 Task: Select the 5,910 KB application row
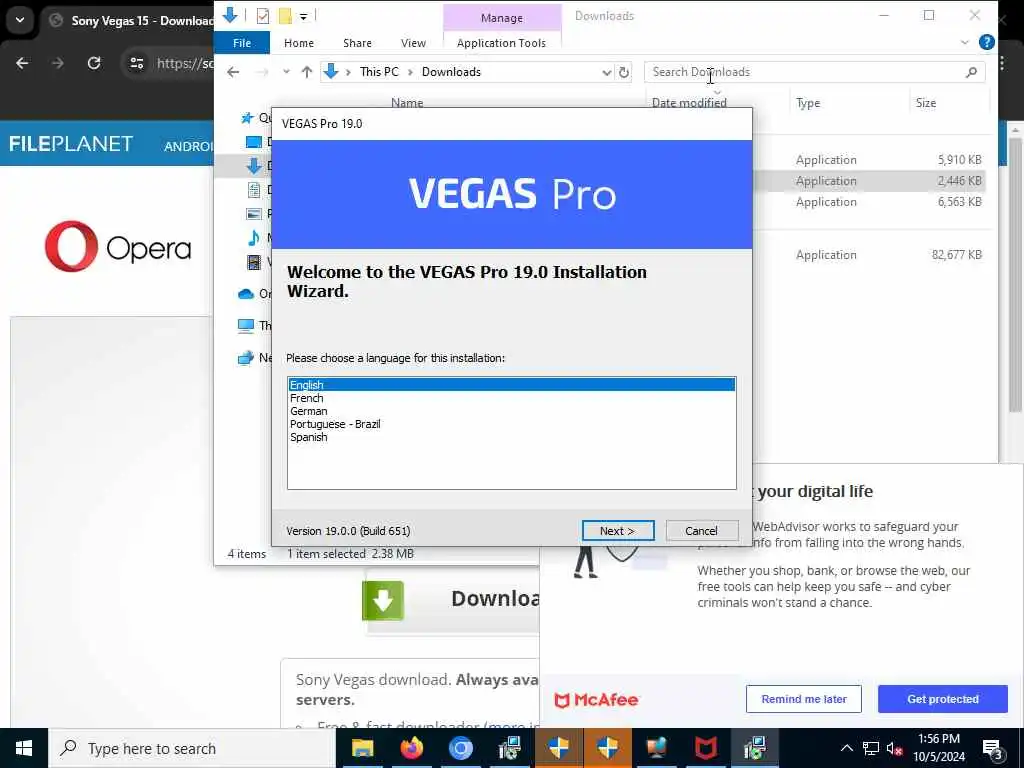click(x=869, y=159)
